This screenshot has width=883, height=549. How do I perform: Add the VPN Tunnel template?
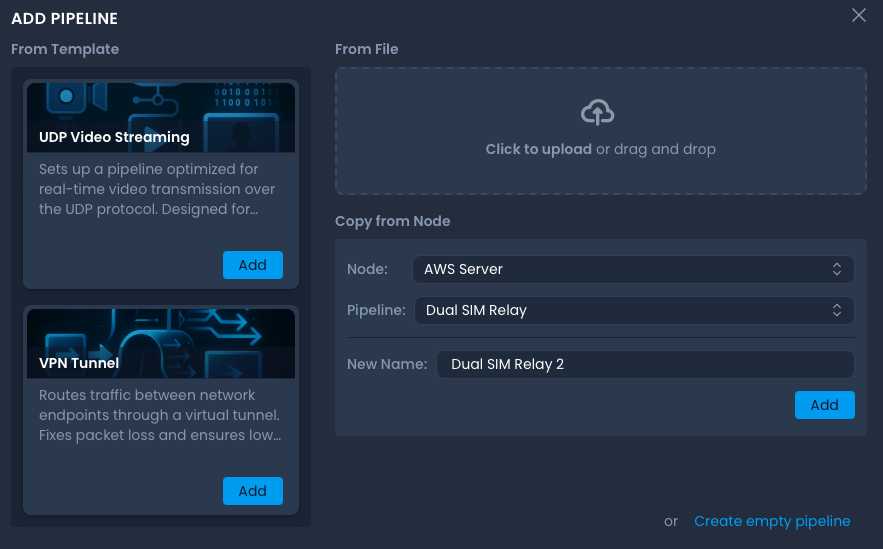coord(252,491)
